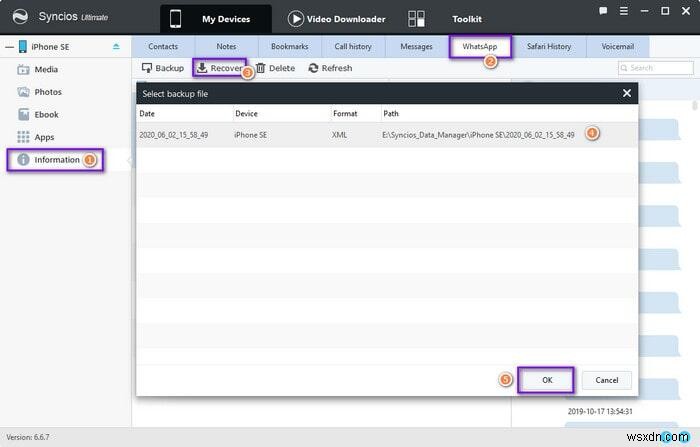This screenshot has width=700, height=447.
Task: Click the 2019-10-17 13:54:31 timestamp
Action: point(600,412)
